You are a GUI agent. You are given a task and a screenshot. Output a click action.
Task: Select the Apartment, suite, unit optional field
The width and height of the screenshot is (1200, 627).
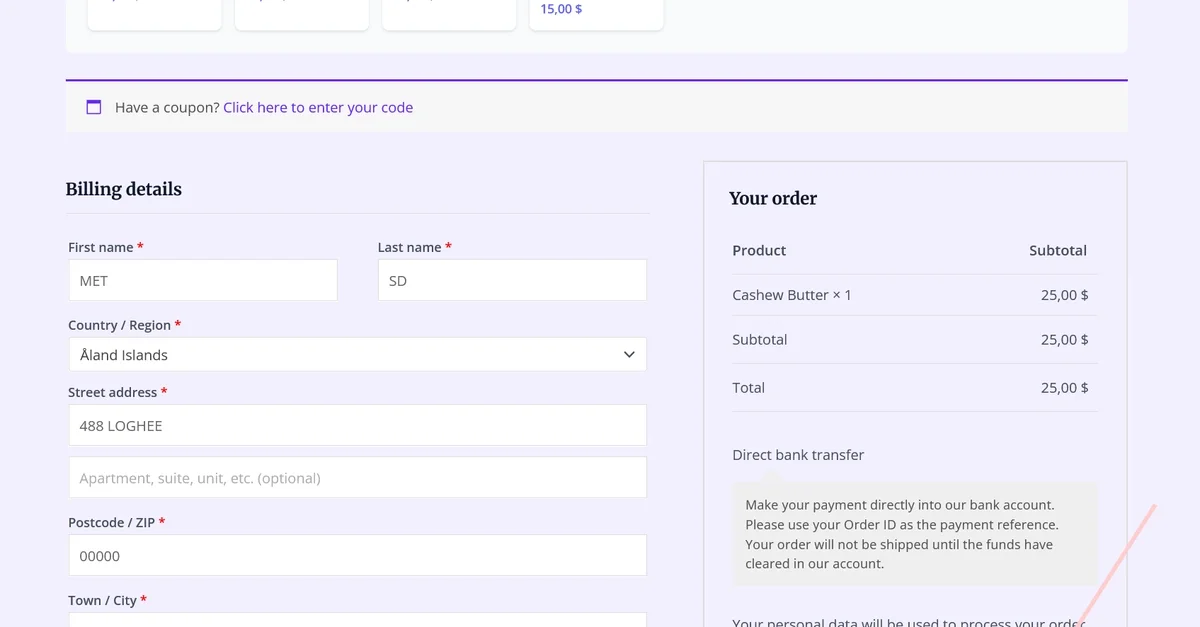click(357, 478)
